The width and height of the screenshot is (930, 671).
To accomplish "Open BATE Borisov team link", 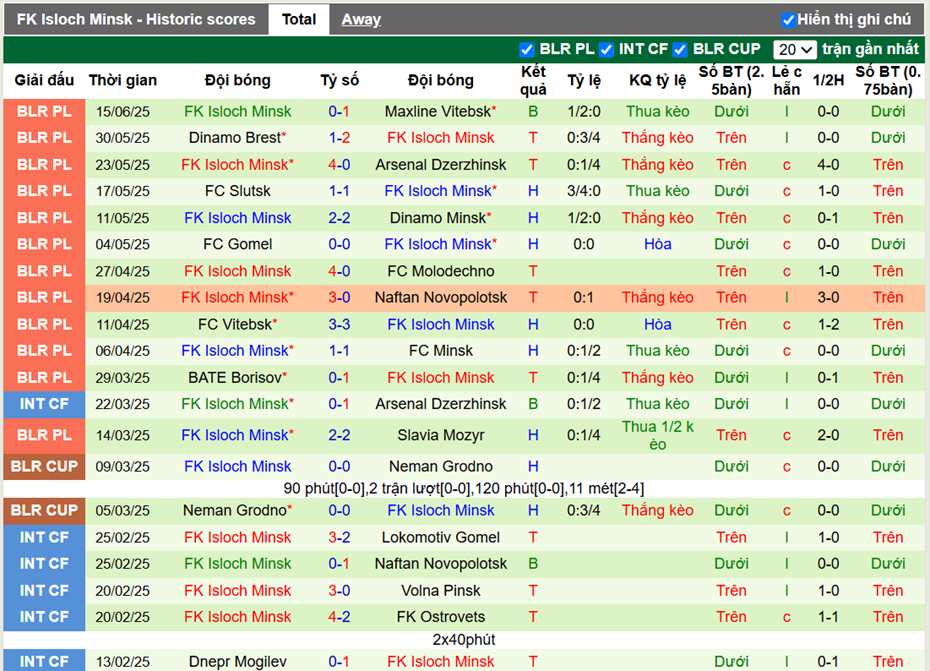I will [x=237, y=377].
